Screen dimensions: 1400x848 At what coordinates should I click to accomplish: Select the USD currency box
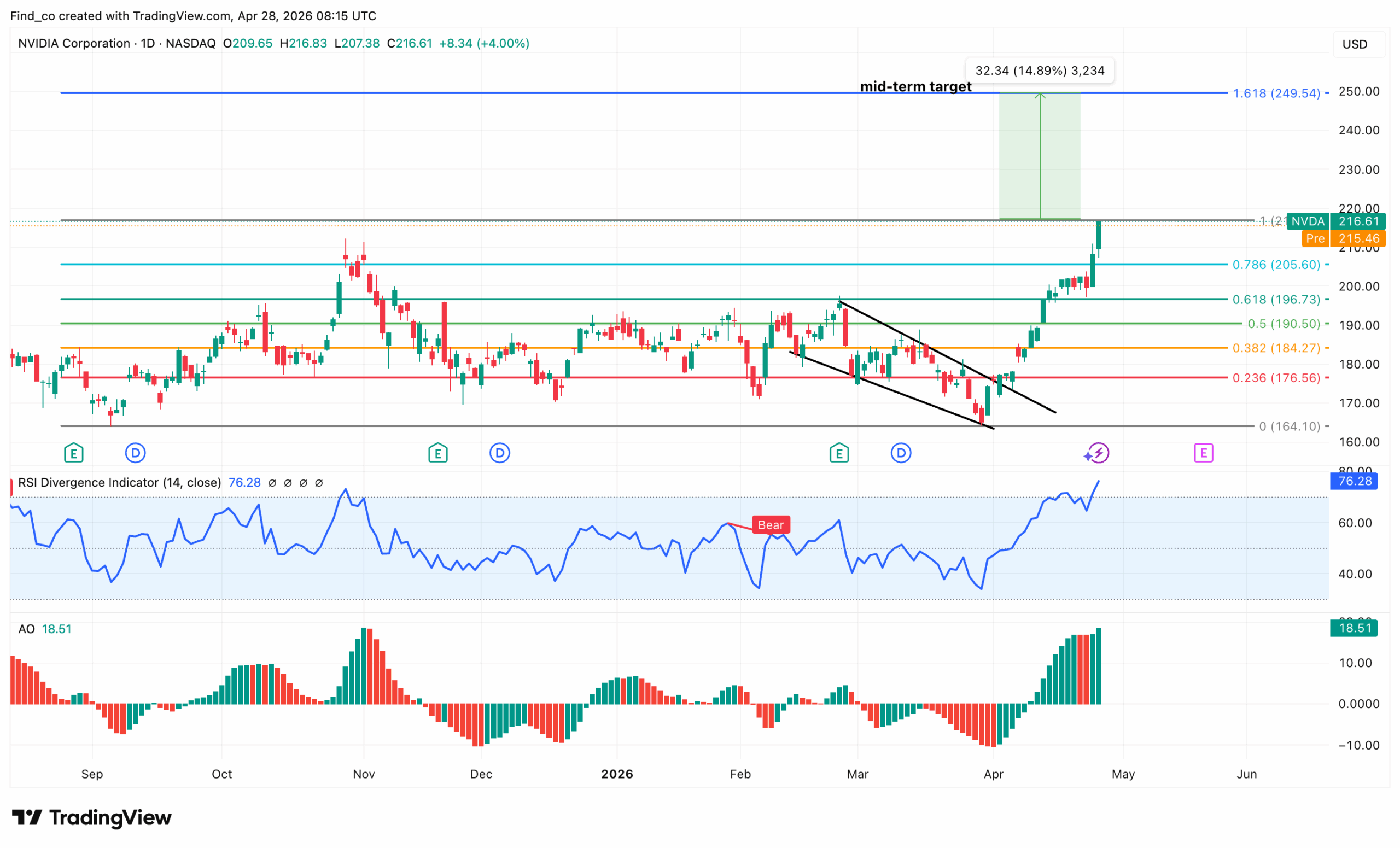tap(1358, 44)
